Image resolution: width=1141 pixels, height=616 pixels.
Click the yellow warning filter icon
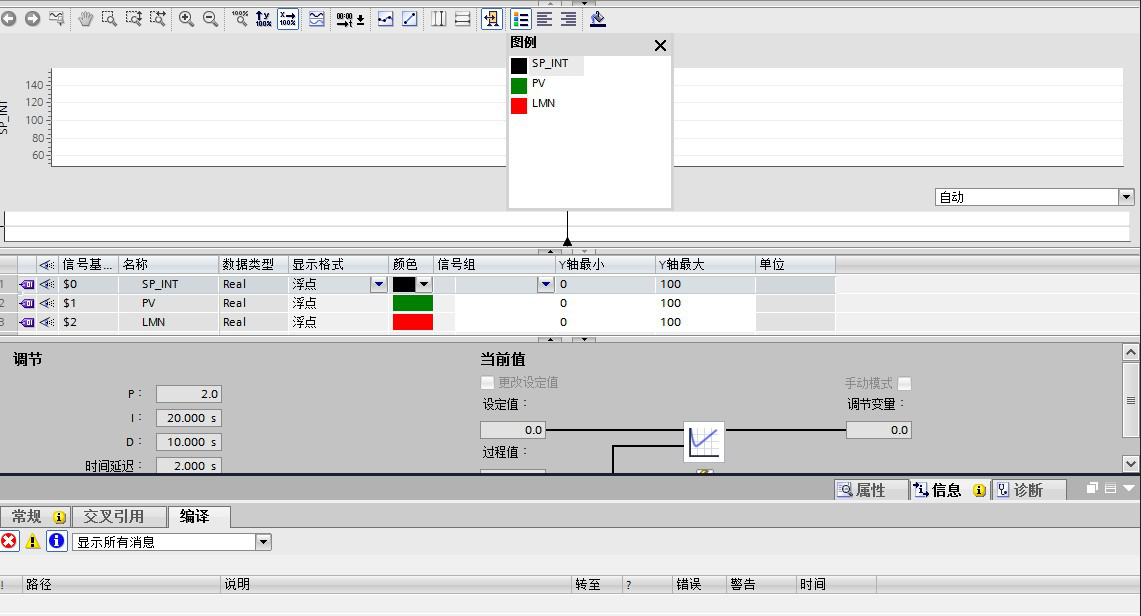[x=33, y=541]
